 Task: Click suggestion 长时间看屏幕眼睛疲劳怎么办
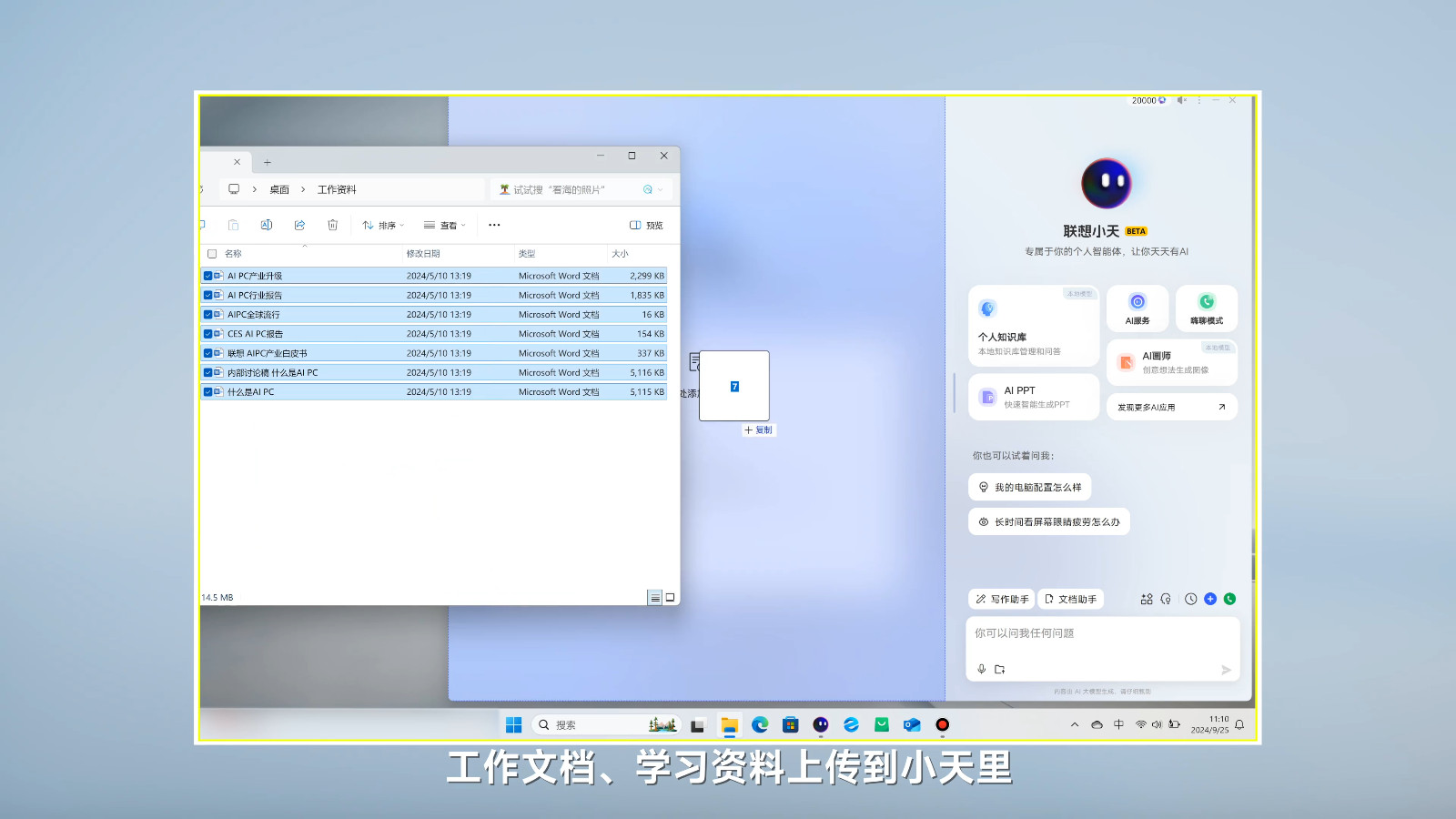coord(1048,521)
